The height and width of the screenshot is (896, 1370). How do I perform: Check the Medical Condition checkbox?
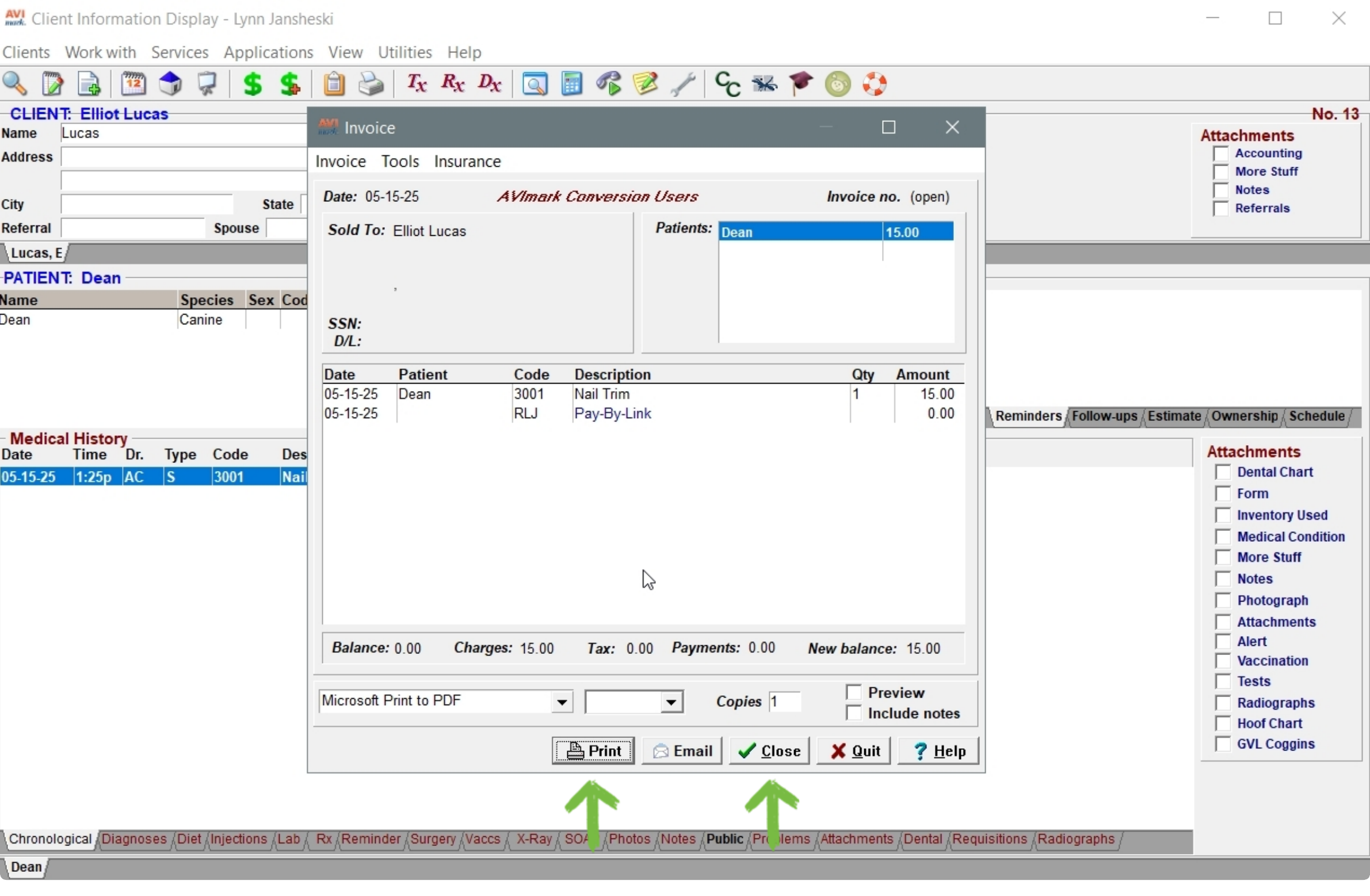(x=1223, y=537)
